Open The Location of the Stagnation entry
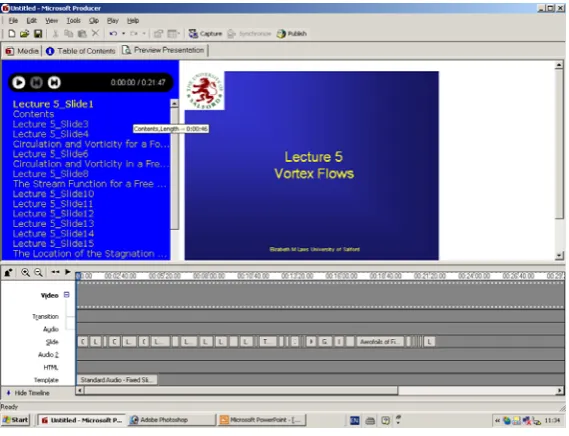 tap(90, 254)
